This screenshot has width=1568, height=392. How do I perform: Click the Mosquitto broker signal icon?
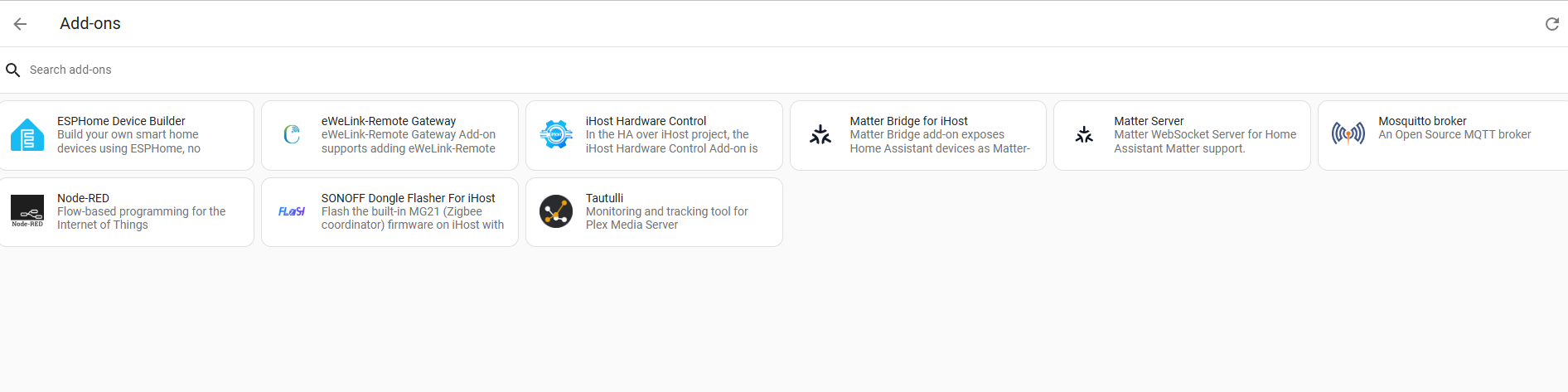tap(1348, 133)
